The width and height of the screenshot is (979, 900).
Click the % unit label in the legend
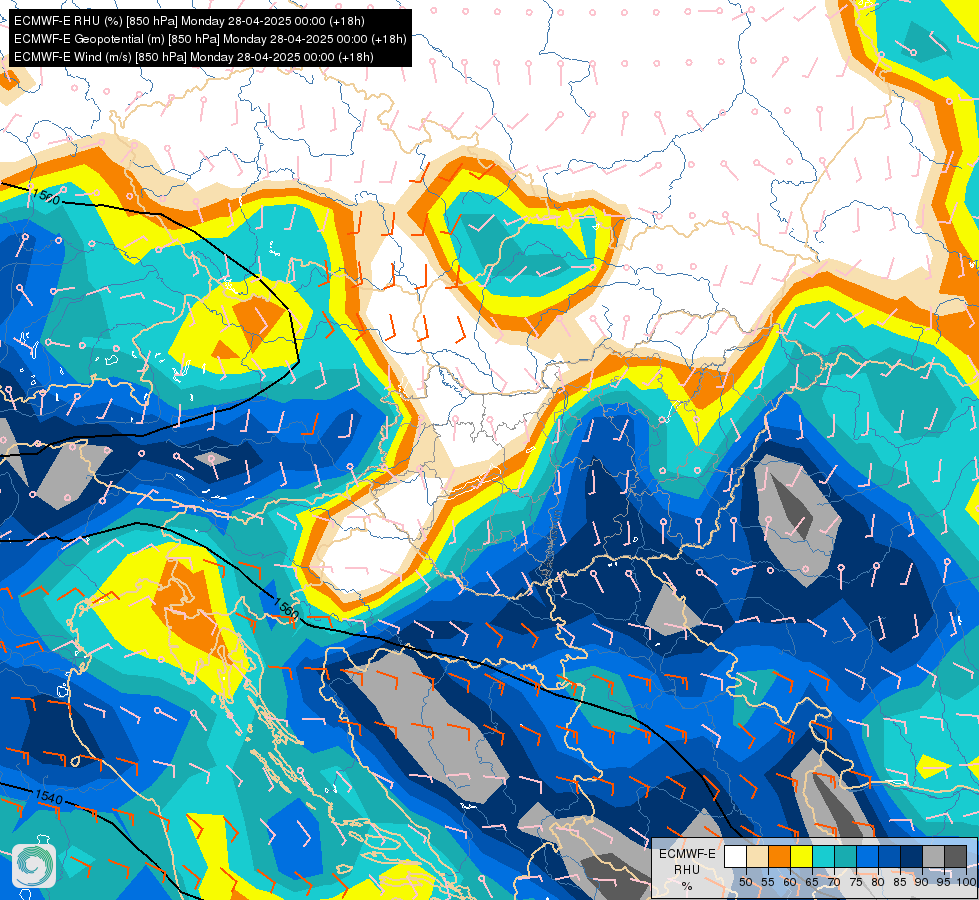687,886
